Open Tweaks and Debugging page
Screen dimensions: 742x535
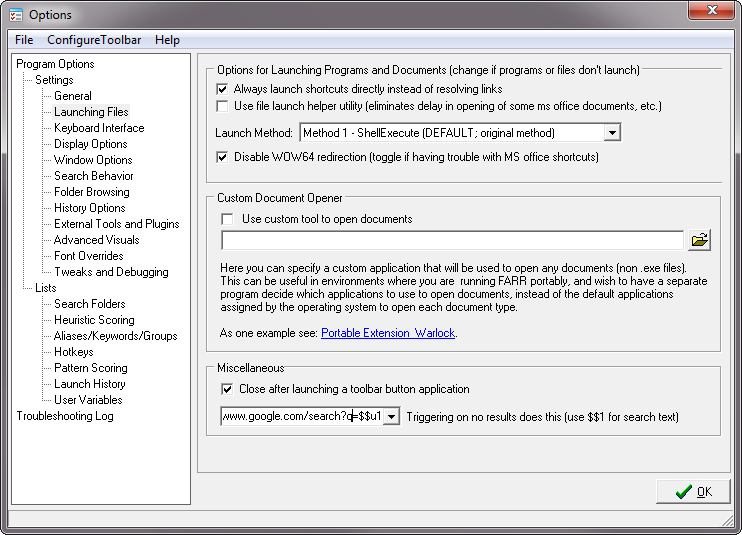pyautogui.click(x=111, y=272)
